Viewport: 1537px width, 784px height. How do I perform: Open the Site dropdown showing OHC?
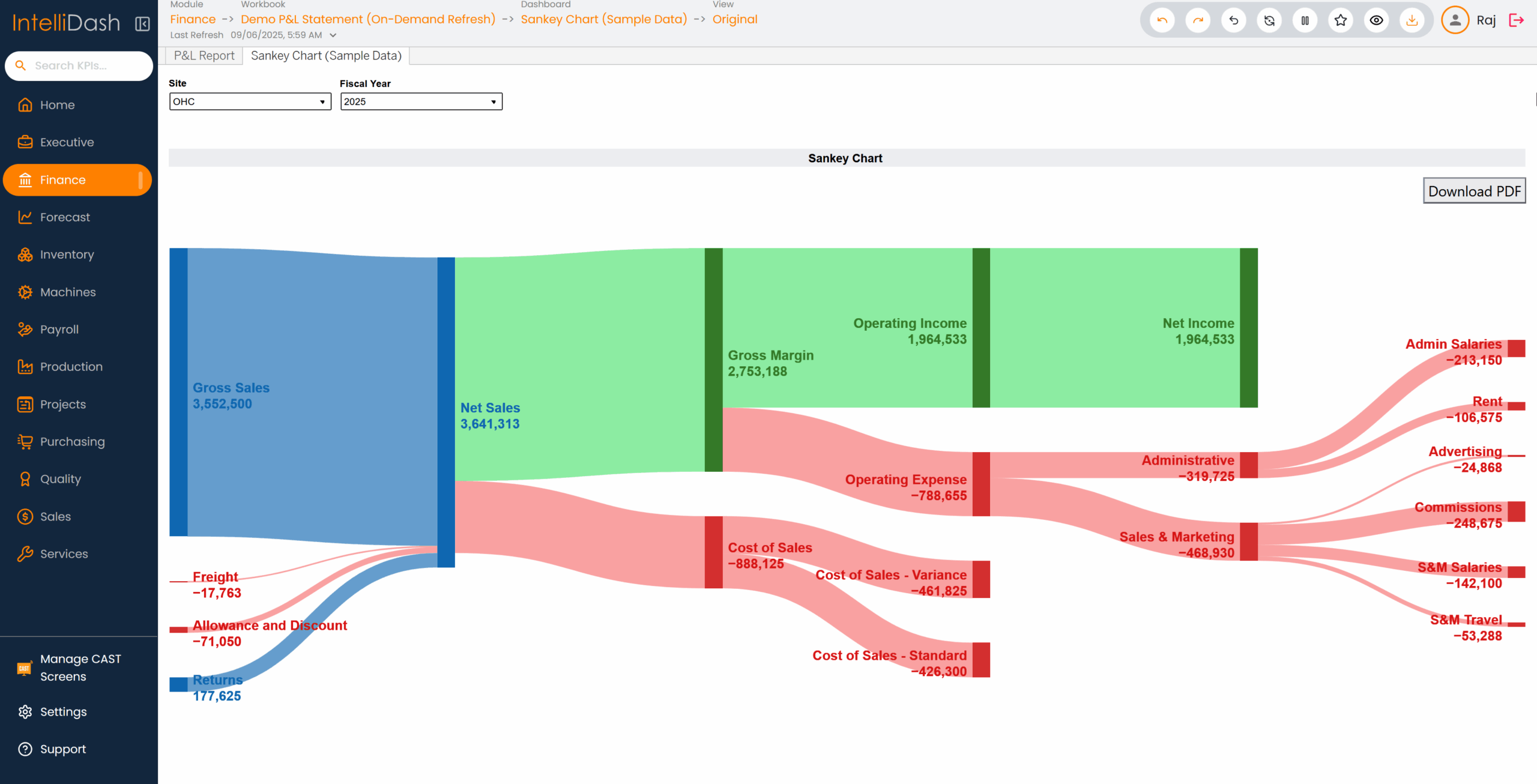(250, 101)
